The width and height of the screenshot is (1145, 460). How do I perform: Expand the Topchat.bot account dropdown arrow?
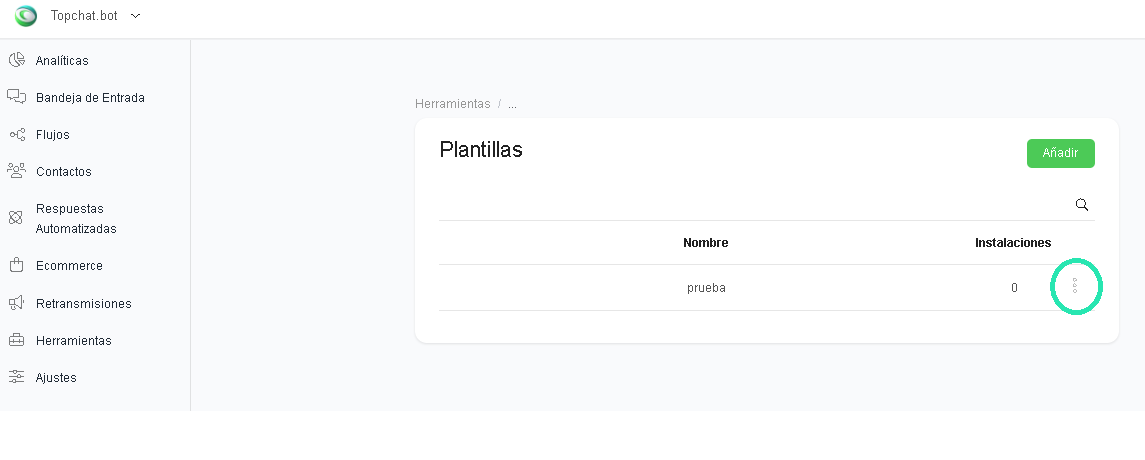(135, 16)
